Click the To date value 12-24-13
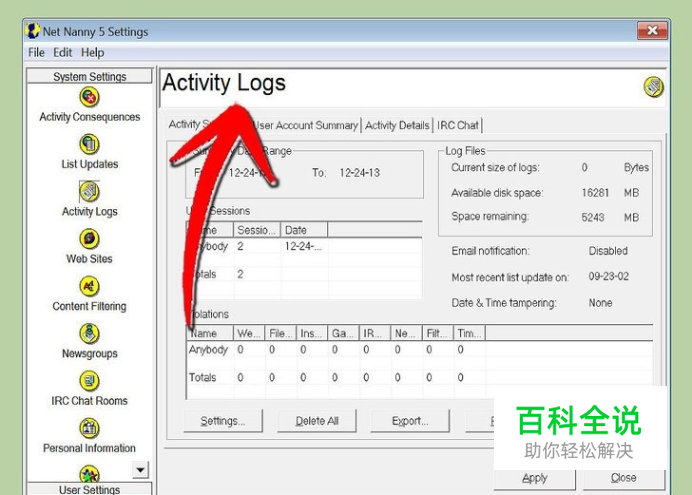692x495 pixels. (x=360, y=172)
